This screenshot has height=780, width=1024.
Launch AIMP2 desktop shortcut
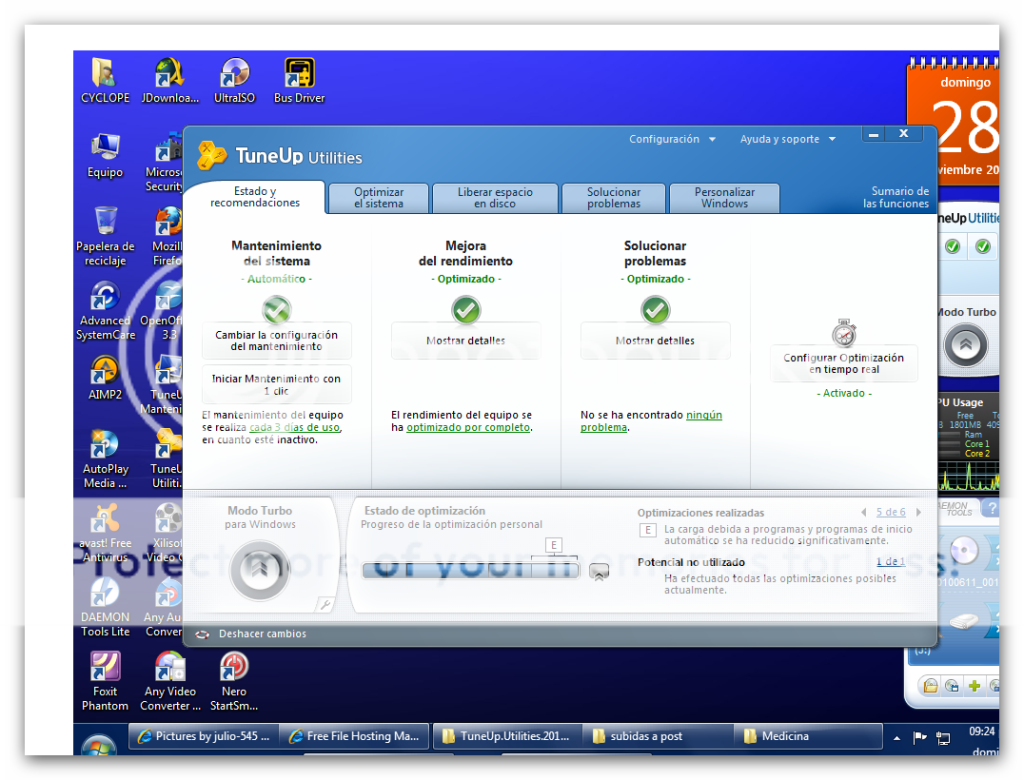104,378
